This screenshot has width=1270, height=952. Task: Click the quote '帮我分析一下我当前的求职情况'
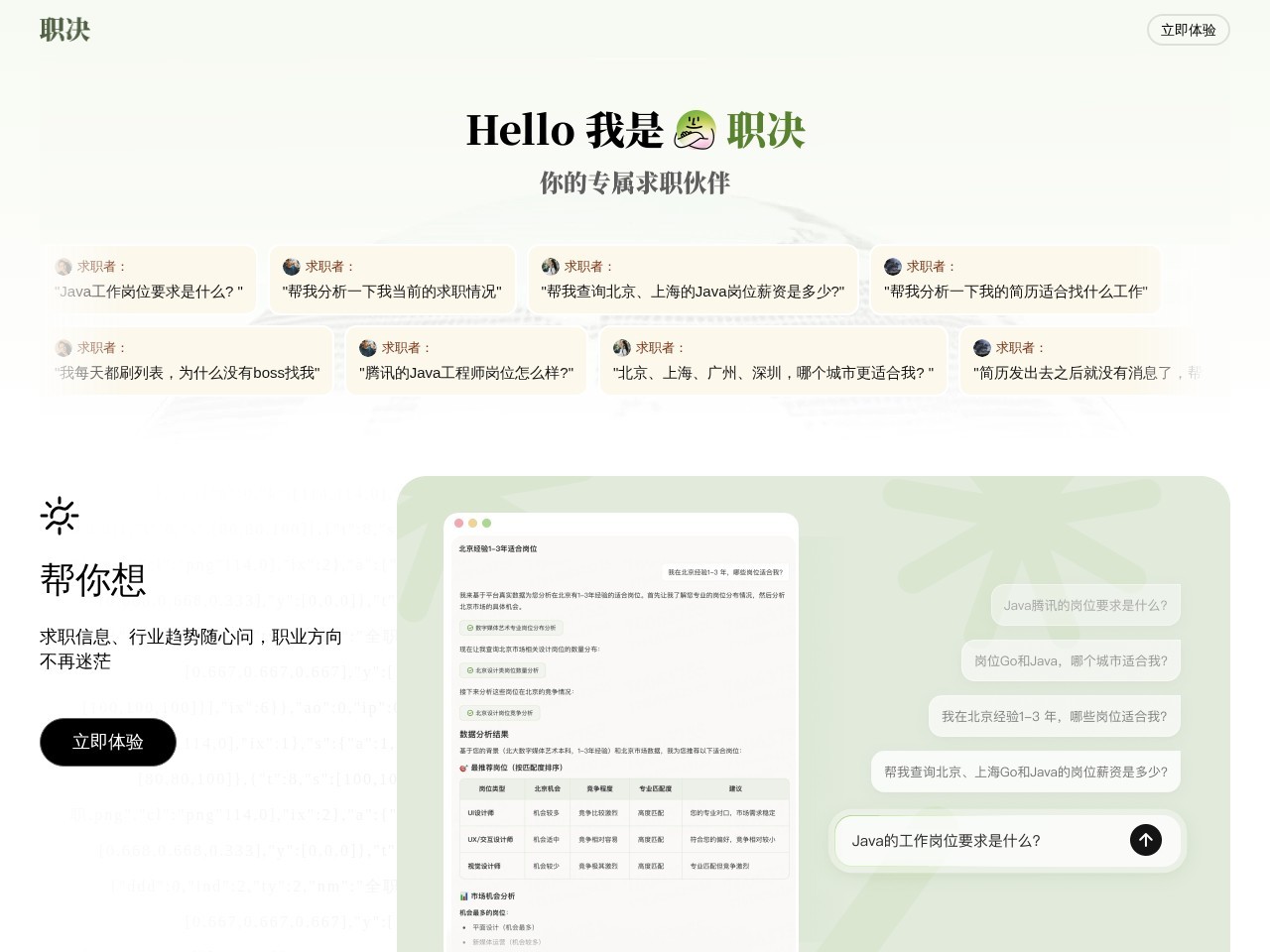pyautogui.click(x=392, y=292)
